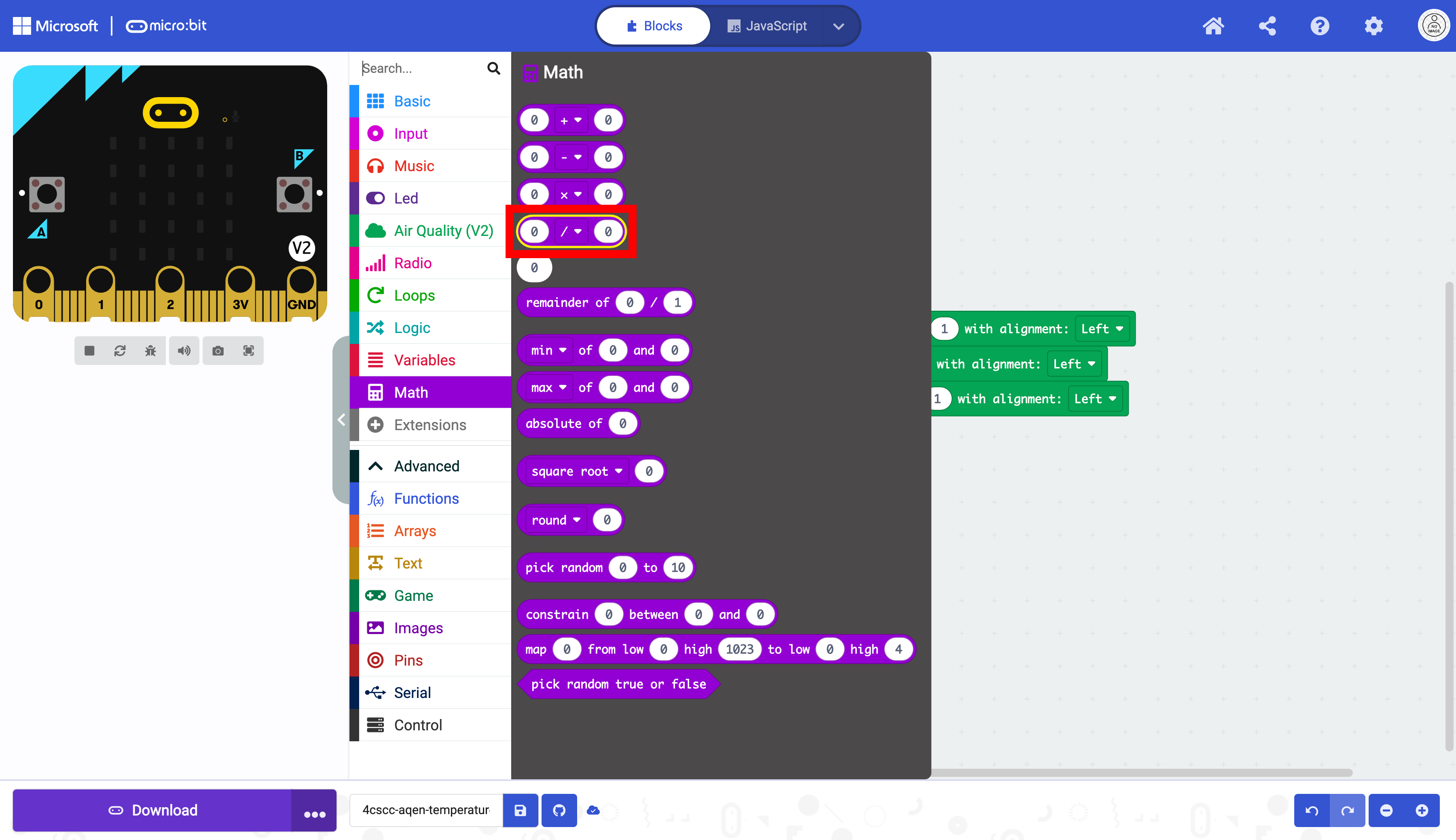
Task: Click the horizontal workspace scrollbar
Action: pos(1142,772)
